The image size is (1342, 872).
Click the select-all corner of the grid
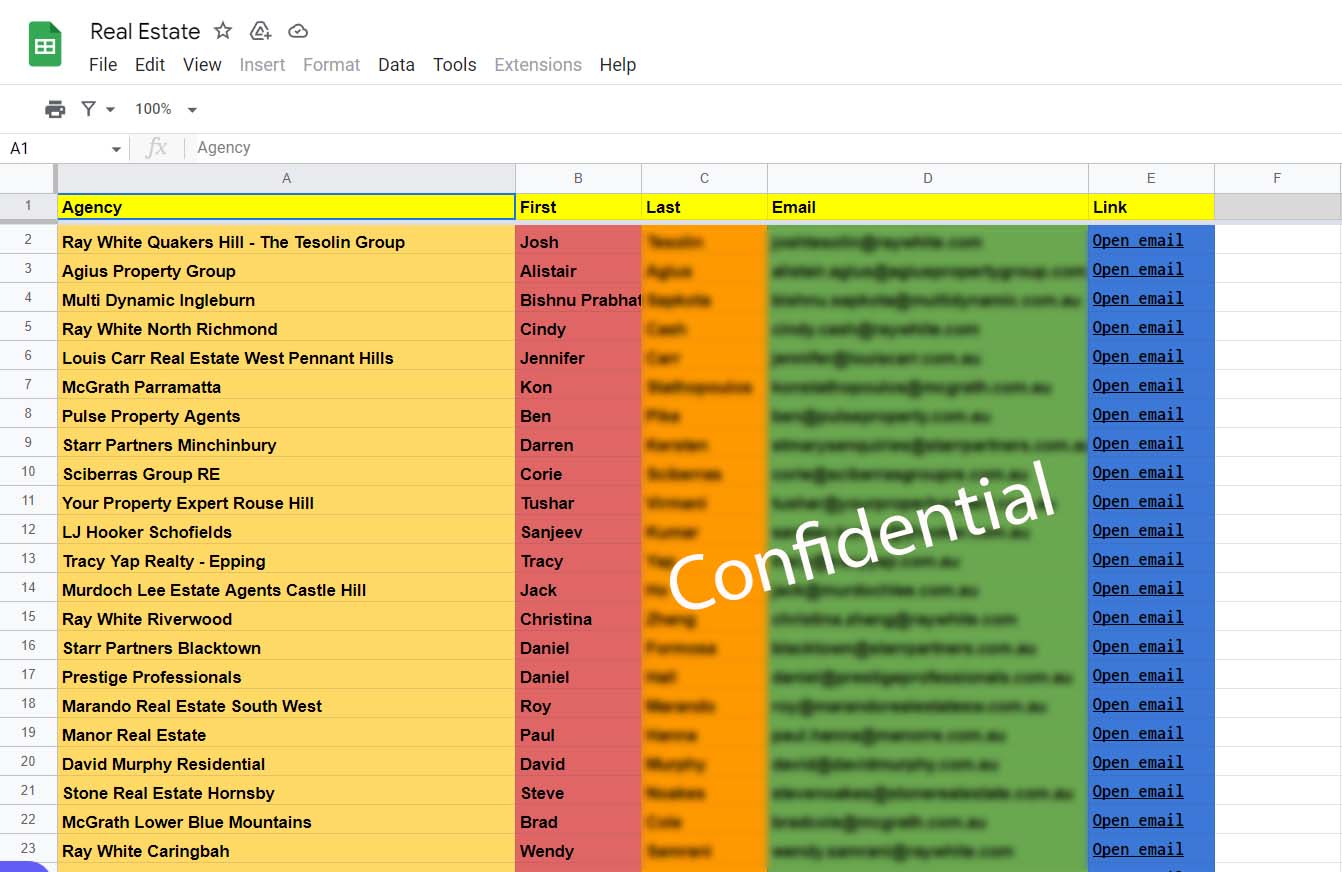[x=28, y=178]
